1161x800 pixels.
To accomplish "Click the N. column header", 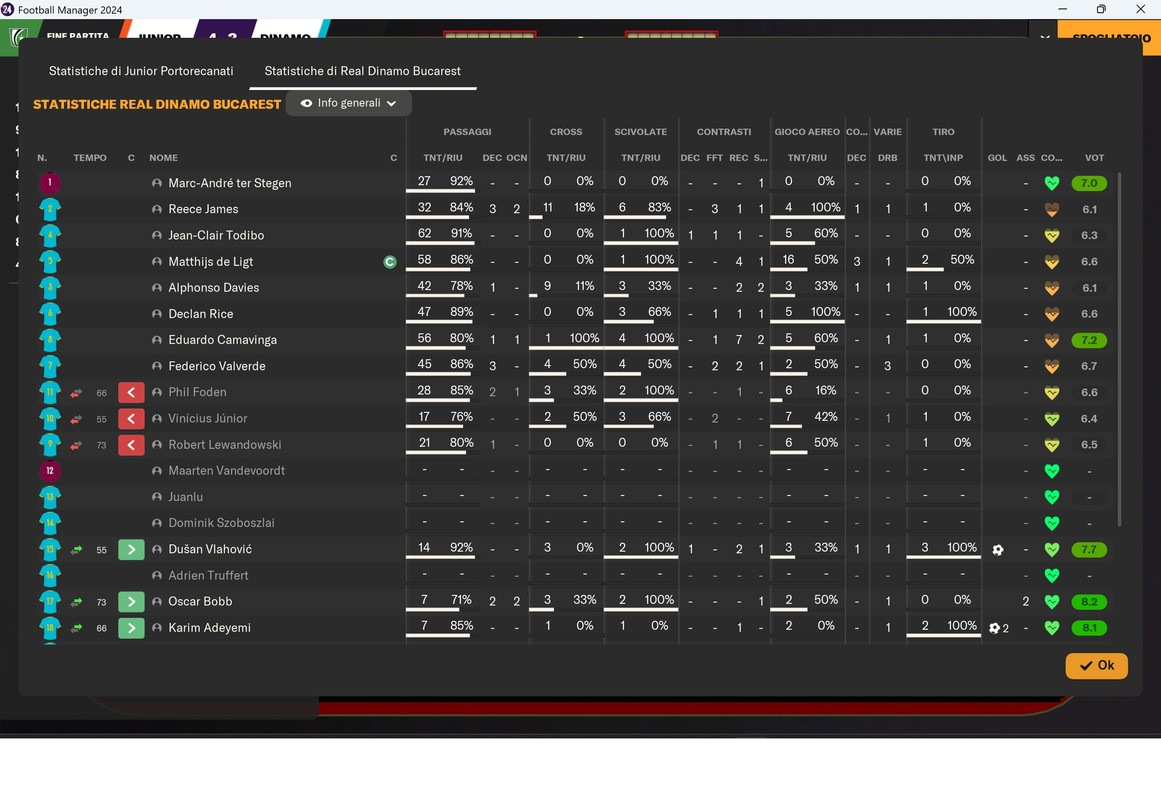I will 42,158.
